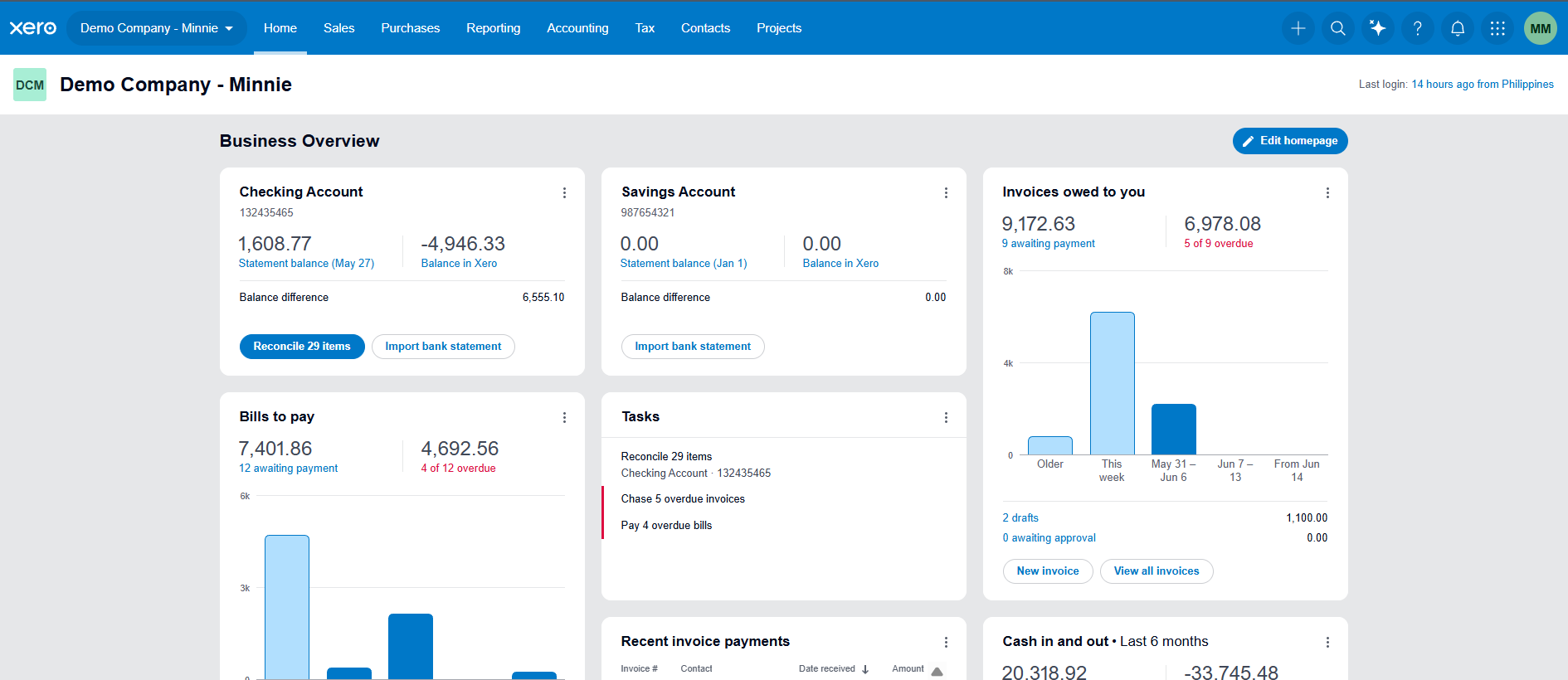The width and height of the screenshot is (1568, 680).
Task: Open the notifications bell
Action: tap(1457, 28)
